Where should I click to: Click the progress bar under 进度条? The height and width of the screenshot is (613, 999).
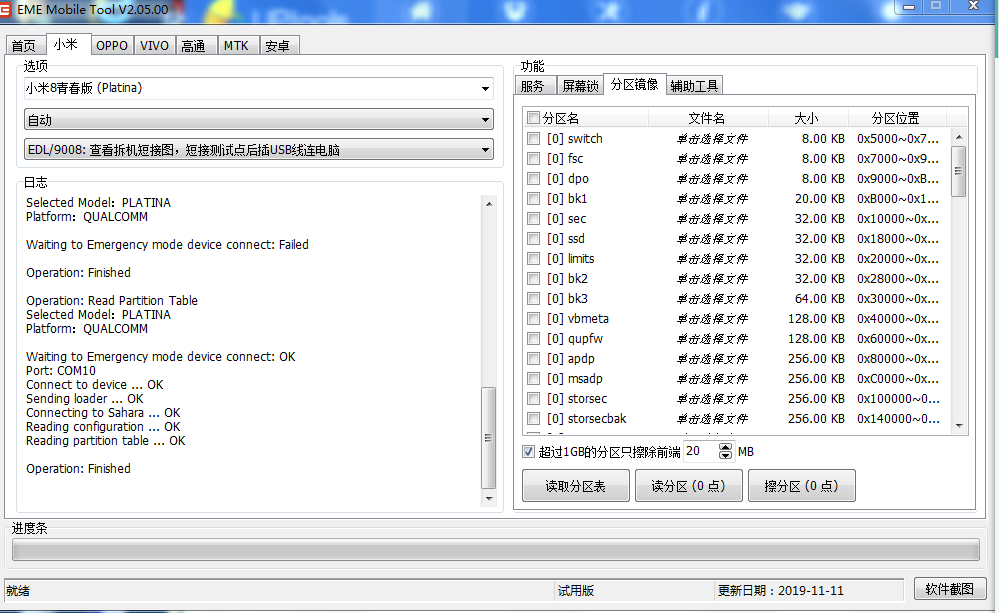coord(496,549)
